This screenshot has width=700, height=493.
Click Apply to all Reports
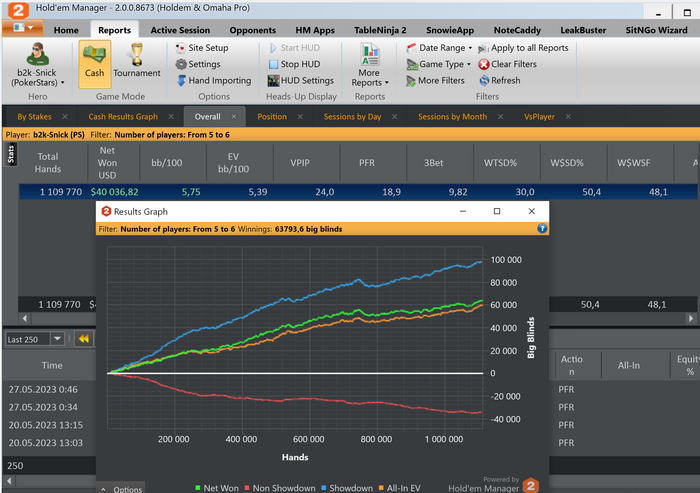(x=523, y=48)
